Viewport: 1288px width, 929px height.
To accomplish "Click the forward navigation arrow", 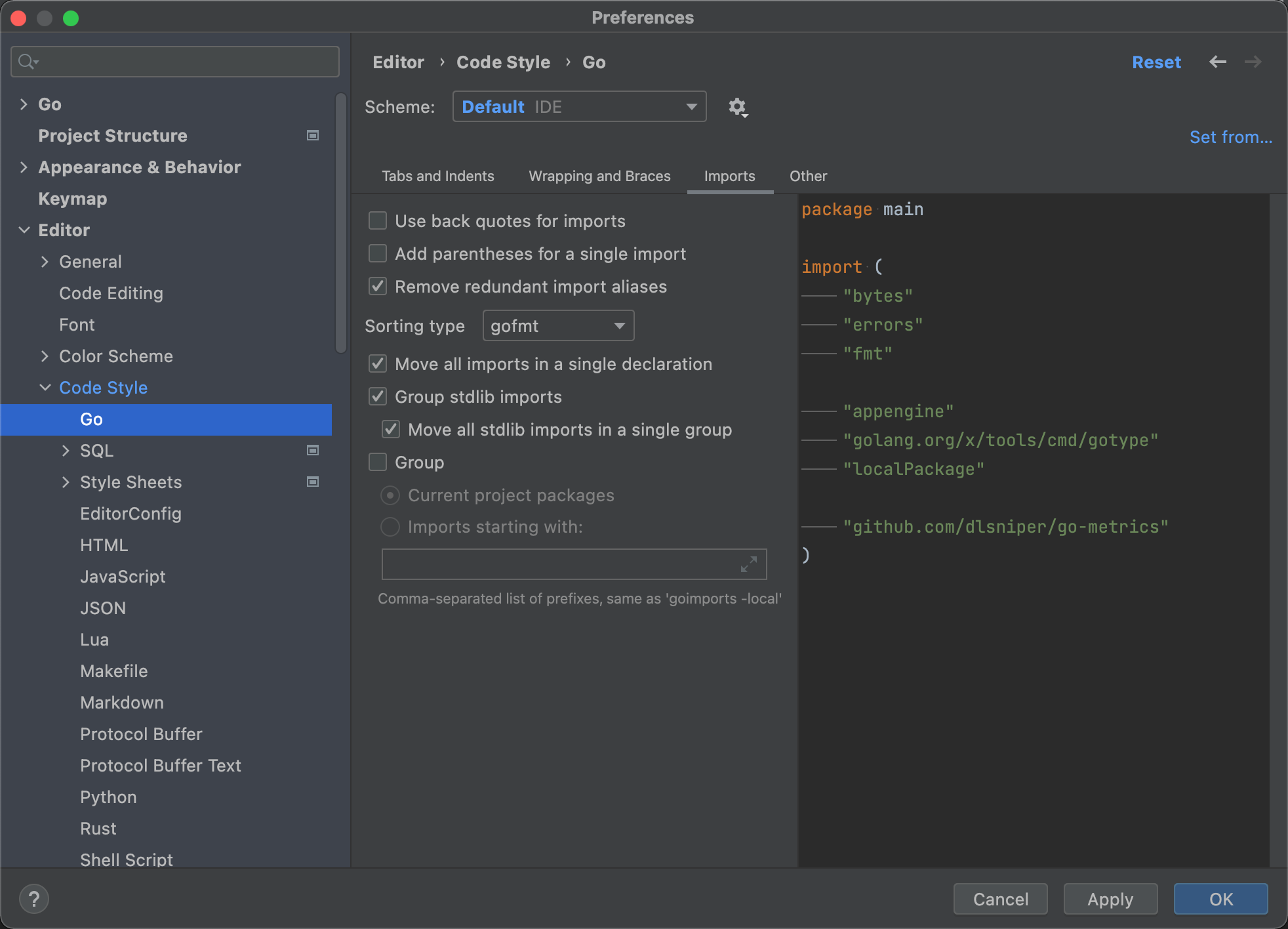I will [1253, 62].
